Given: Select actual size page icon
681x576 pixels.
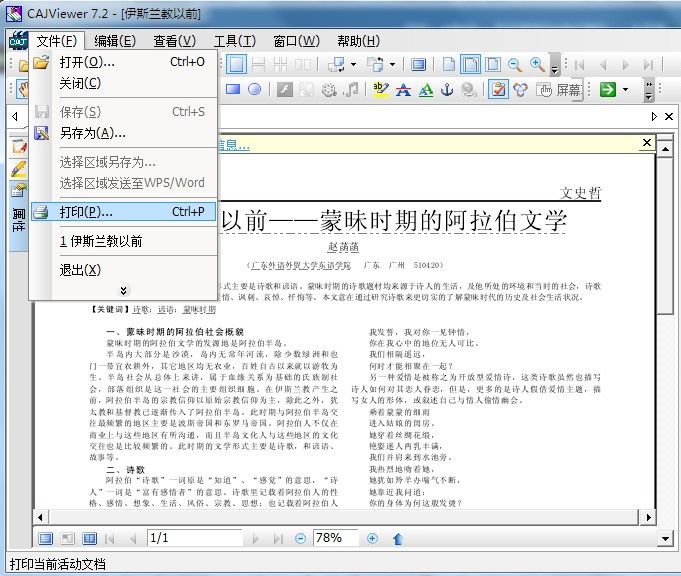Looking at the screenshot, I should [449, 65].
